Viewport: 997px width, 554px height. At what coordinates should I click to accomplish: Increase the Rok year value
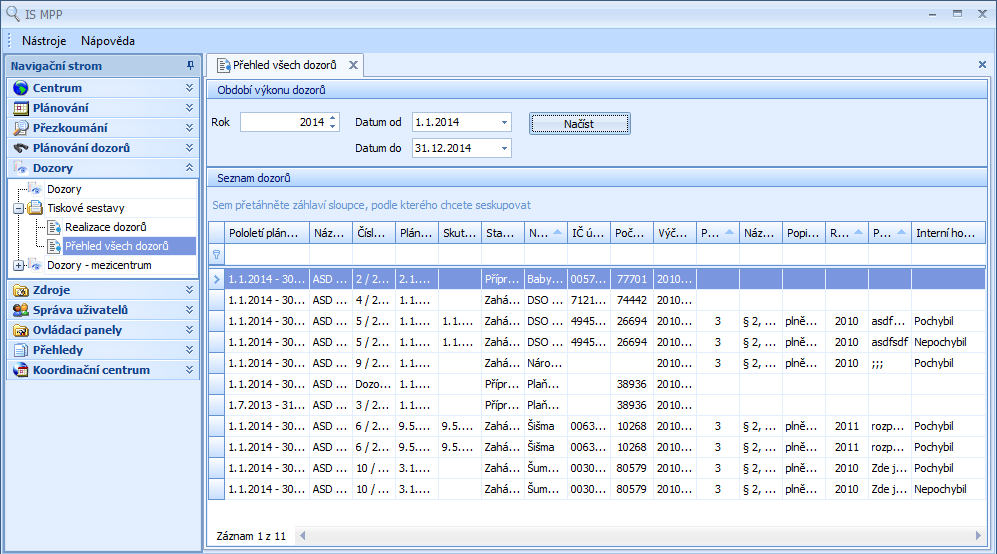(333, 118)
